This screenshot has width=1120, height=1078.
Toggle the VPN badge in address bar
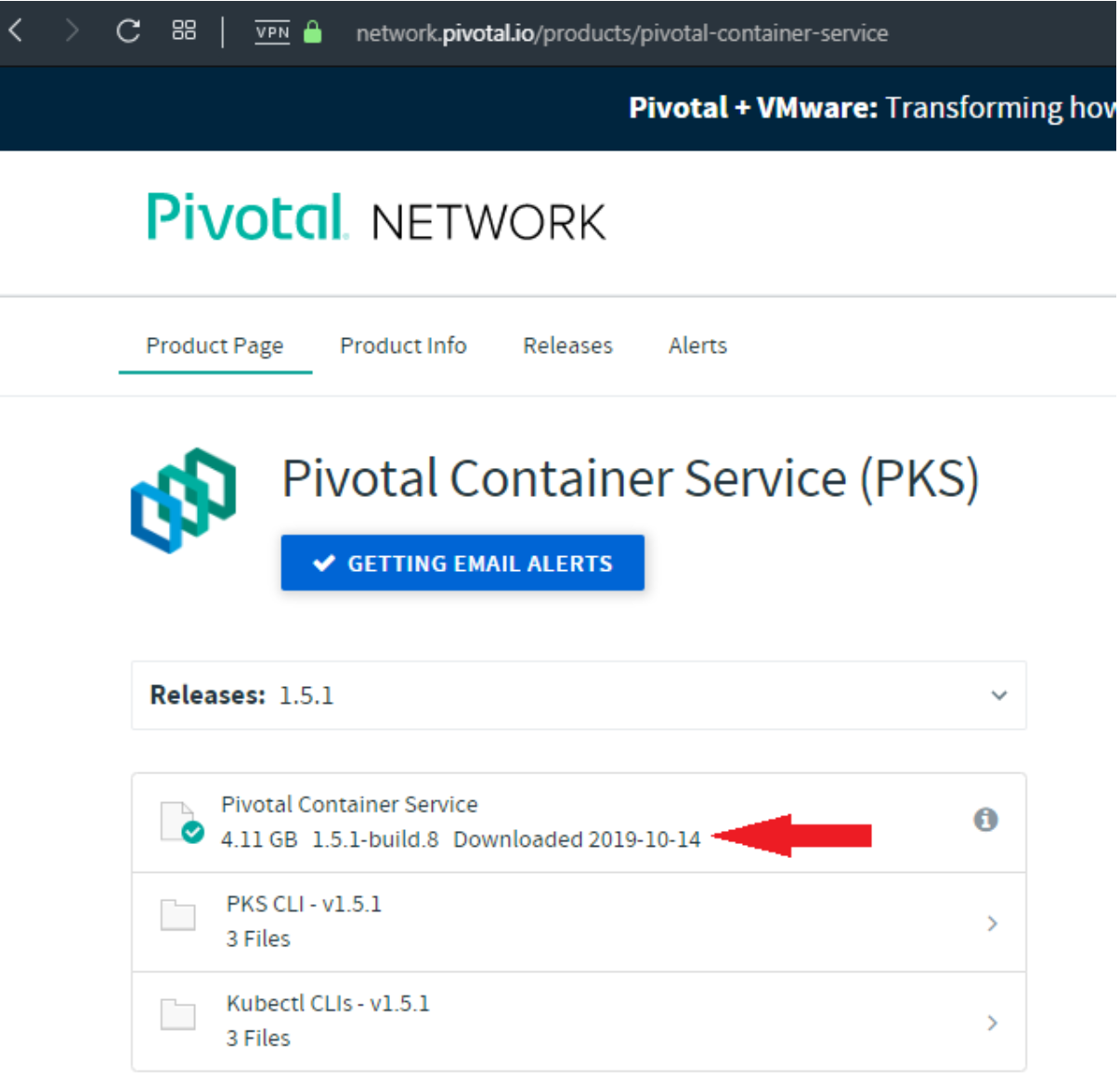point(272,32)
